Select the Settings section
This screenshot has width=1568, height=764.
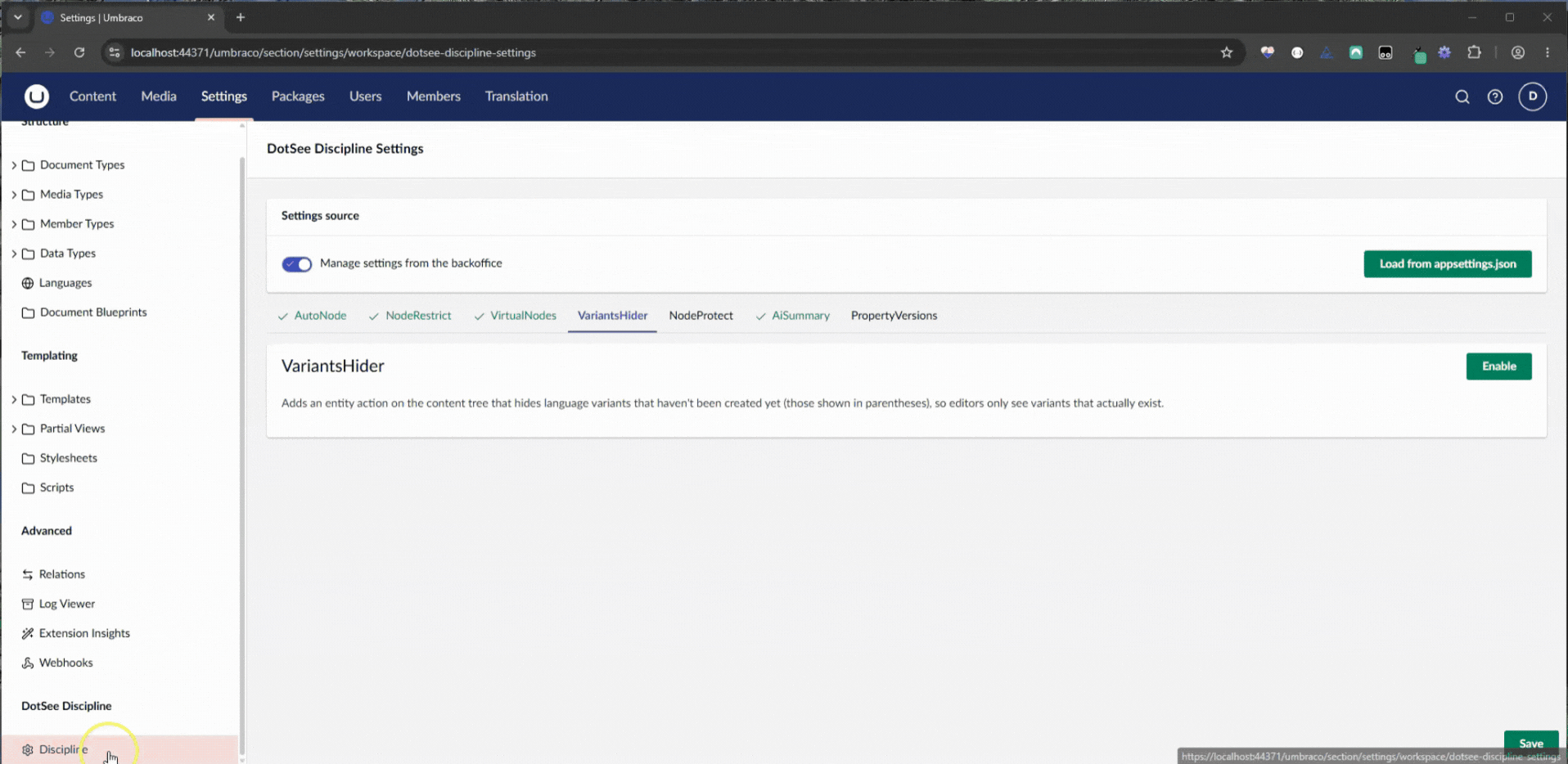[x=224, y=97]
